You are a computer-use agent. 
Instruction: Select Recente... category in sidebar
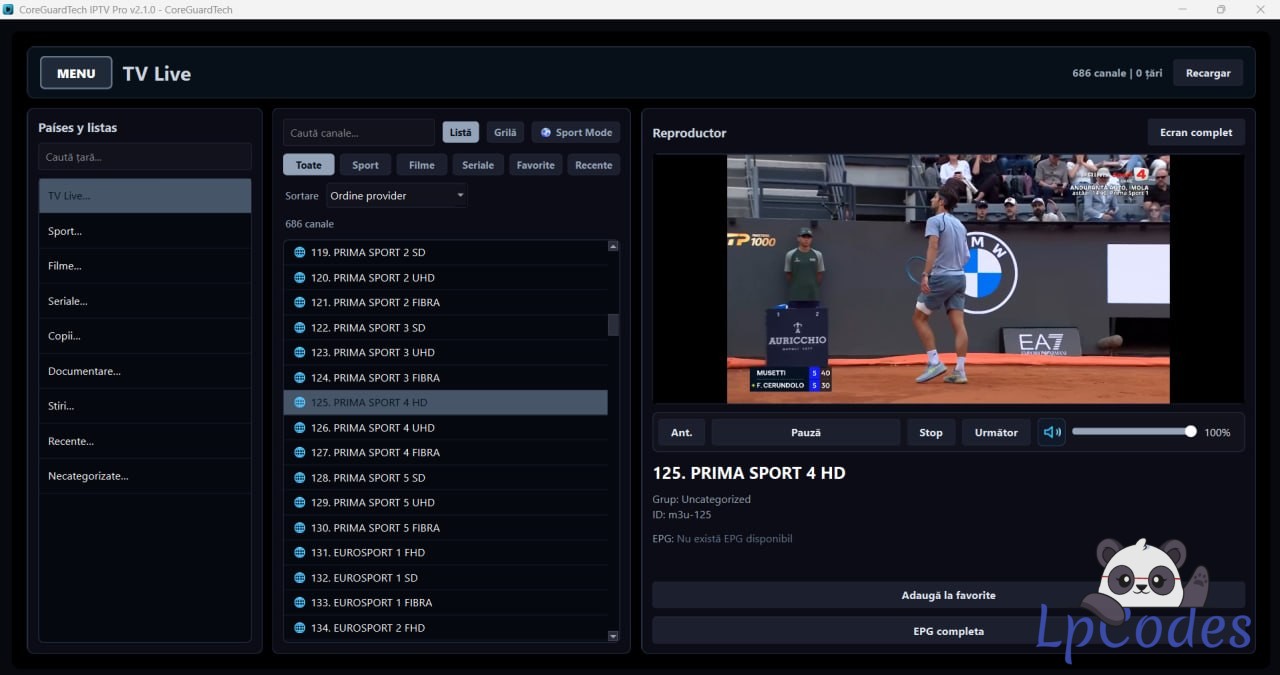pos(145,441)
